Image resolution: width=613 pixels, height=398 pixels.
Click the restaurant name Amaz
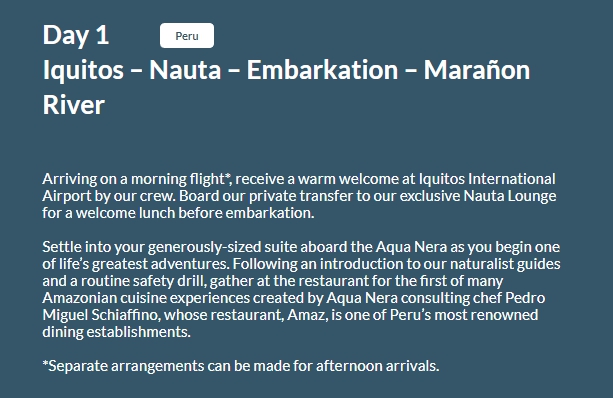[x=307, y=315]
